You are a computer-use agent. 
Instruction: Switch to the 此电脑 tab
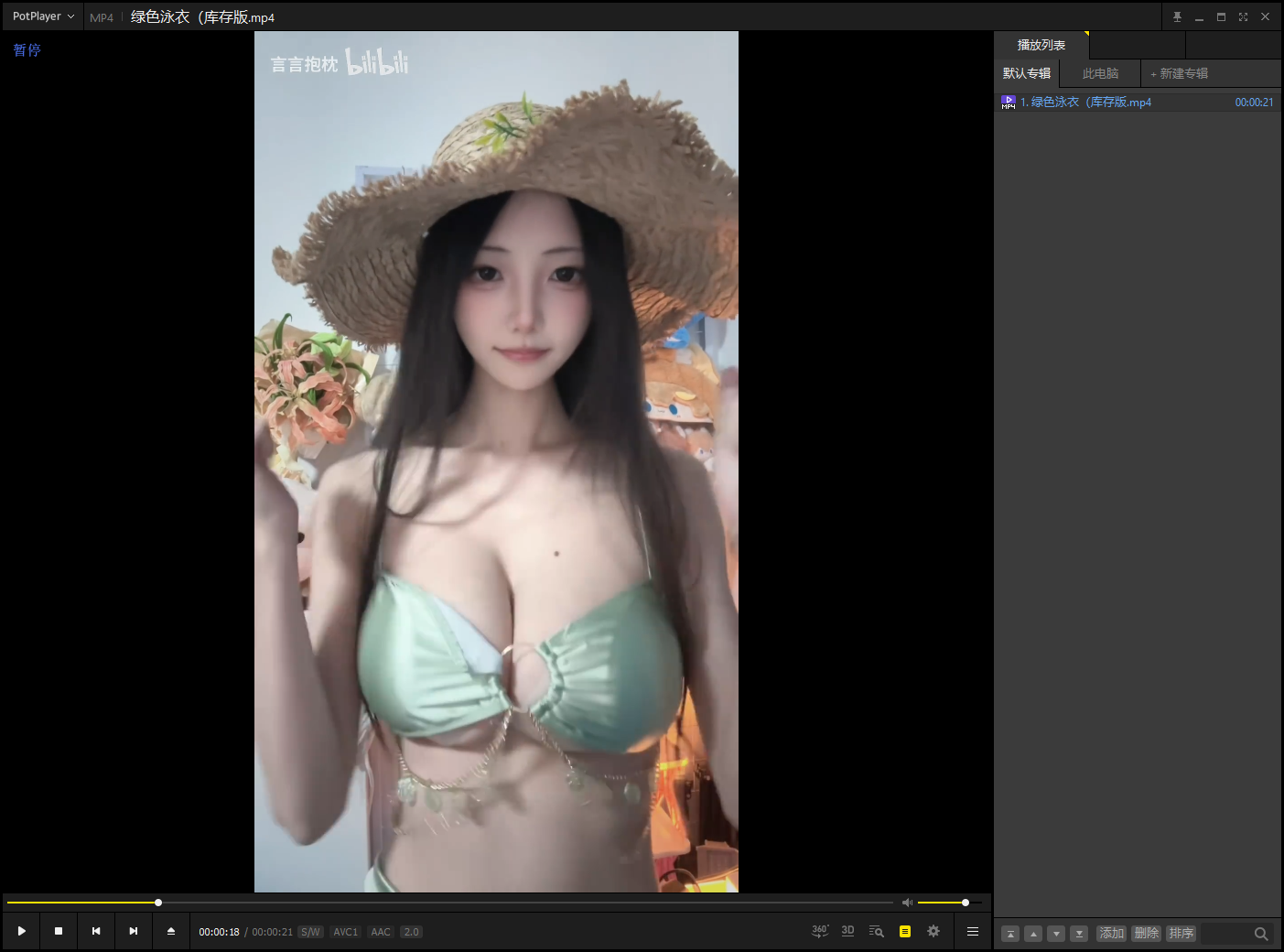pyautogui.click(x=1100, y=73)
